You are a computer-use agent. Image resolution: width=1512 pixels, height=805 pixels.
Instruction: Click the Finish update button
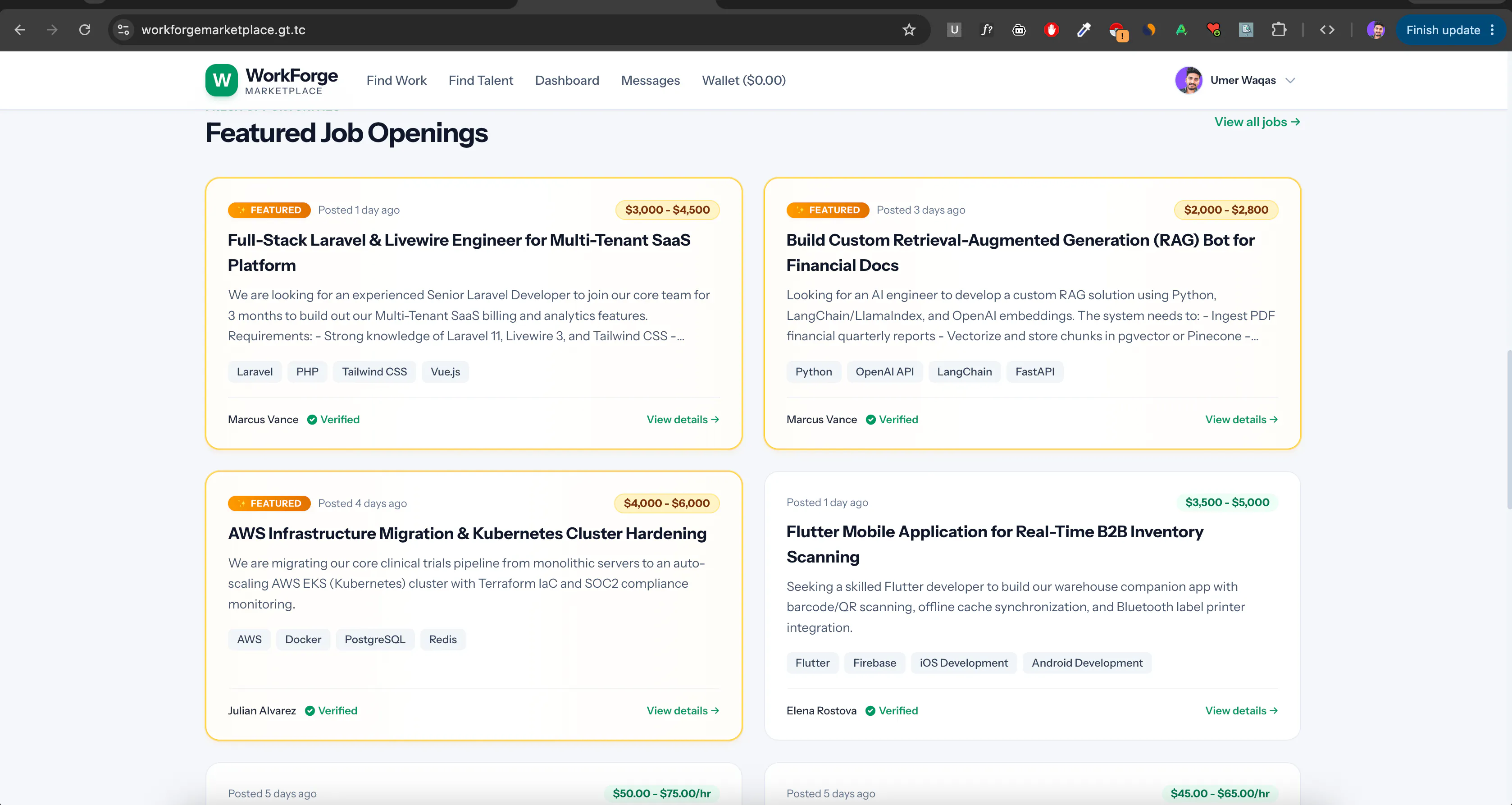1443,30
